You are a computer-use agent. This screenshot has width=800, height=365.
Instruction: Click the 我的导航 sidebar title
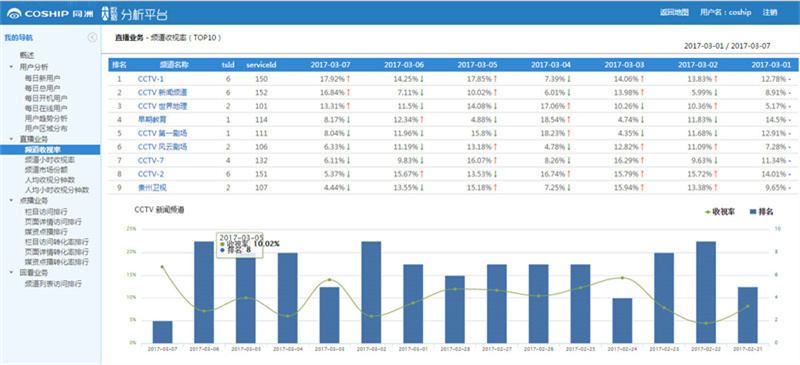click(x=19, y=37)
